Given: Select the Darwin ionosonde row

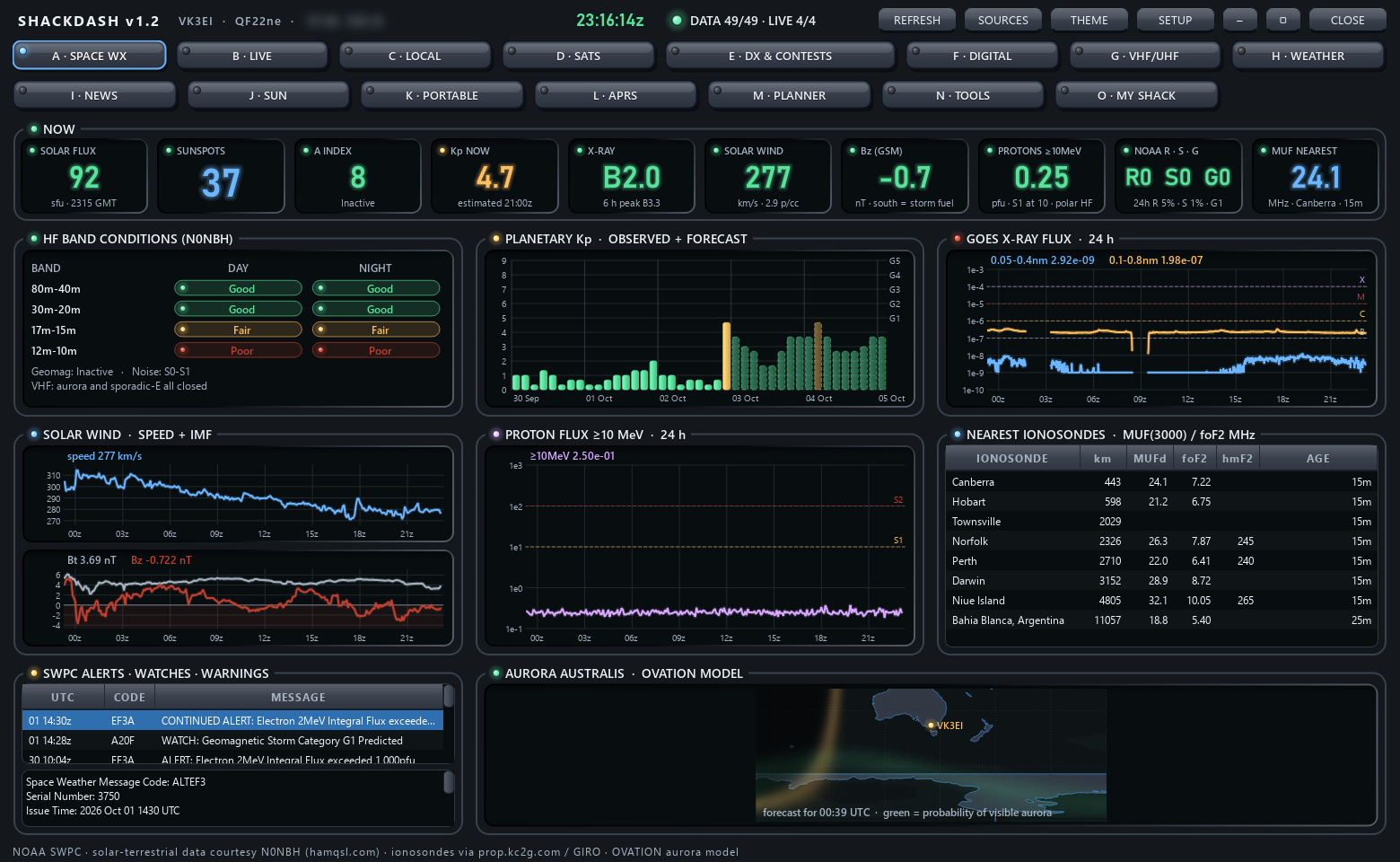Looking at the screenshot, I should [x=1161, y=581].
